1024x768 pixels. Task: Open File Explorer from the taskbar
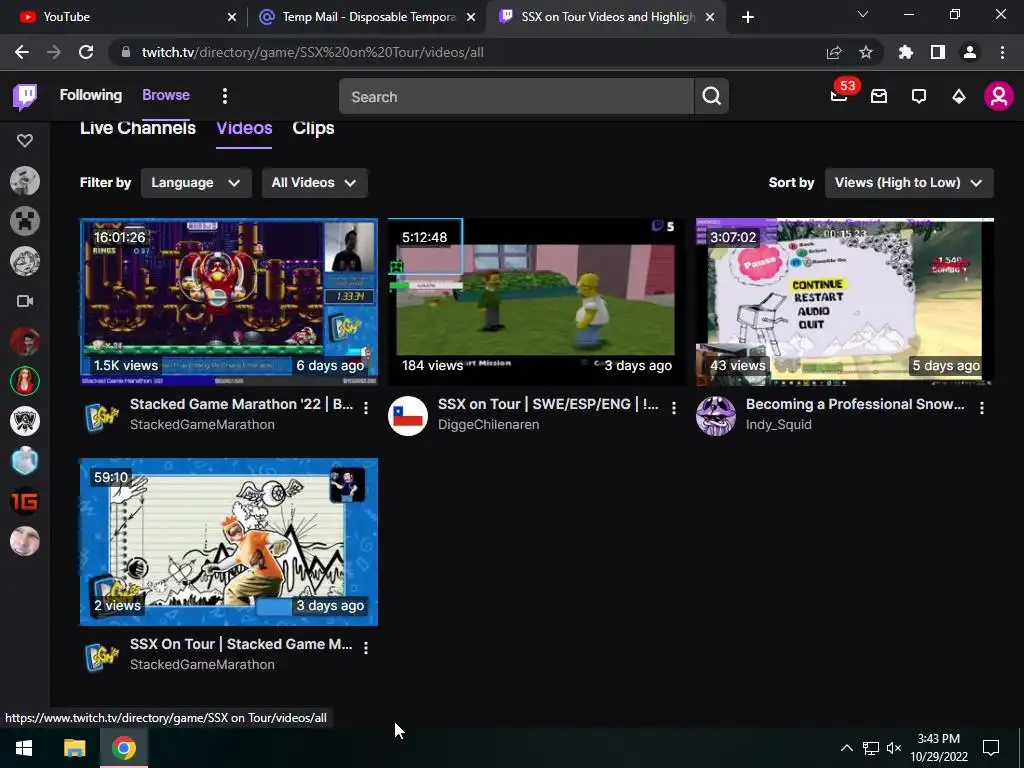tap(74, 748)
